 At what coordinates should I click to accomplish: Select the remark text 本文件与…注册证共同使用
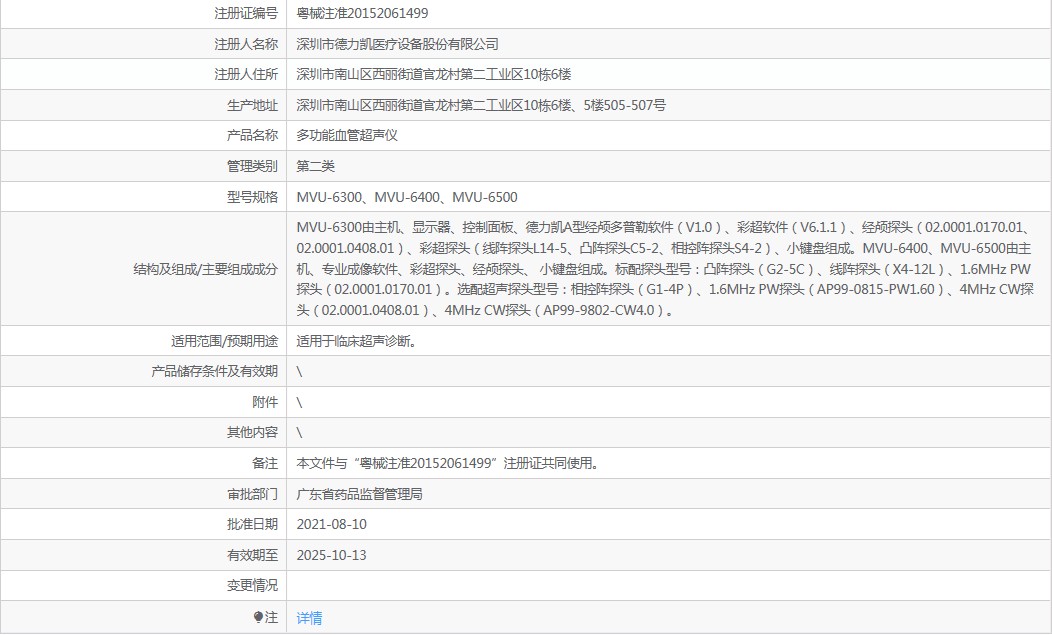[x=448, y=463]
